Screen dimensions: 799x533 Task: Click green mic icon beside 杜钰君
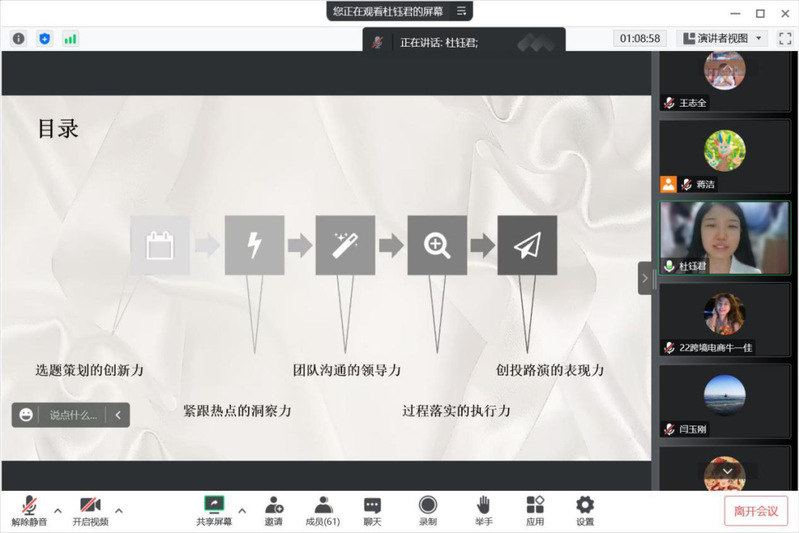pyautogui.click(x=669, y=266)
